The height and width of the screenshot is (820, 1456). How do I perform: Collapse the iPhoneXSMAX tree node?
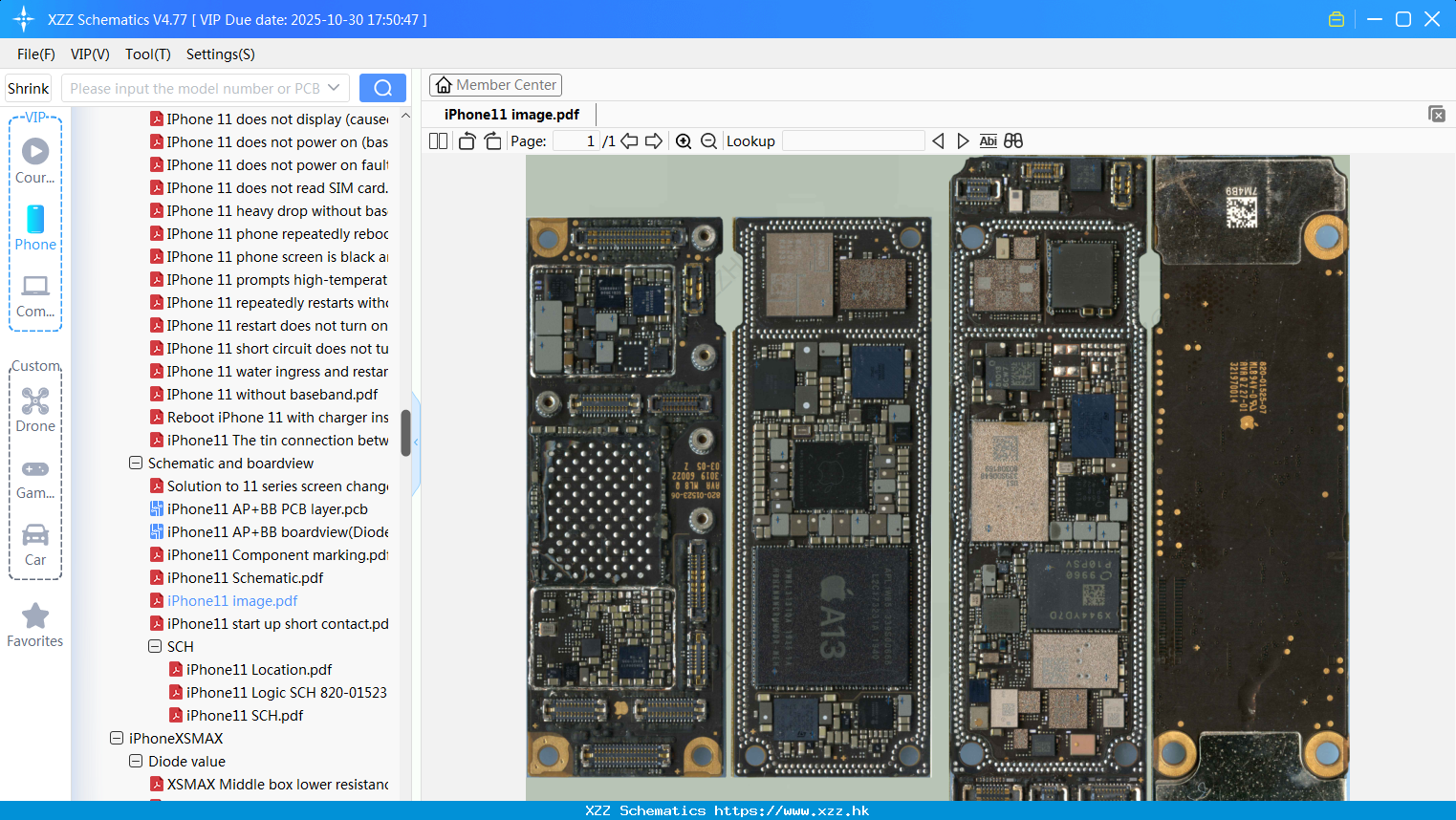click(117, 738)
